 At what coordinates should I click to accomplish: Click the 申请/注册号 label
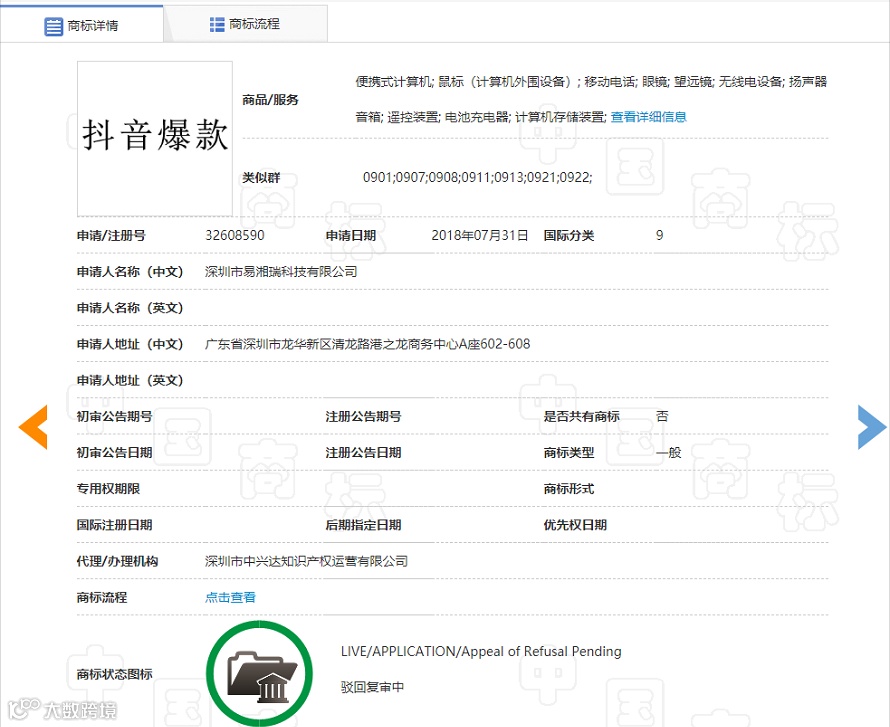[111, 235]
